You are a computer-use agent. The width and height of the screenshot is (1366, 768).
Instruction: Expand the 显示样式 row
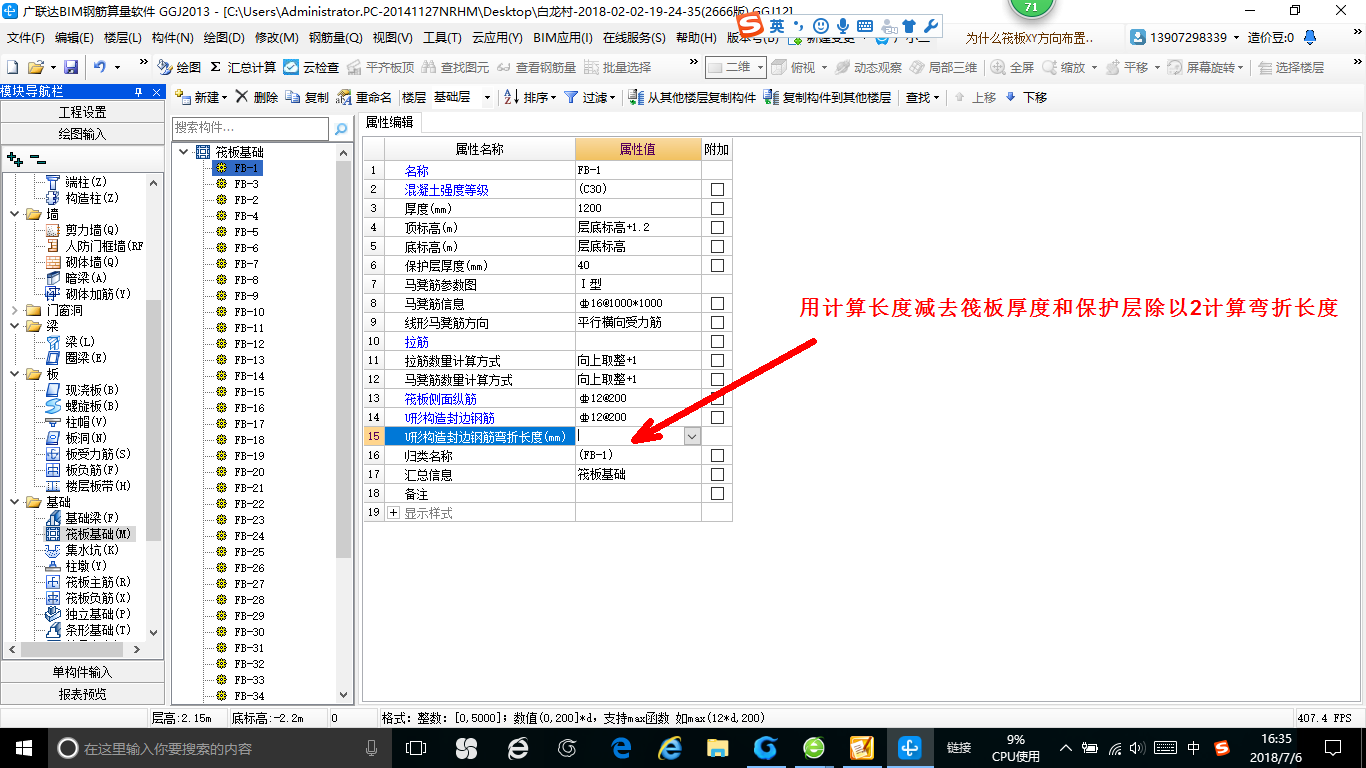[x=393, y=512]
